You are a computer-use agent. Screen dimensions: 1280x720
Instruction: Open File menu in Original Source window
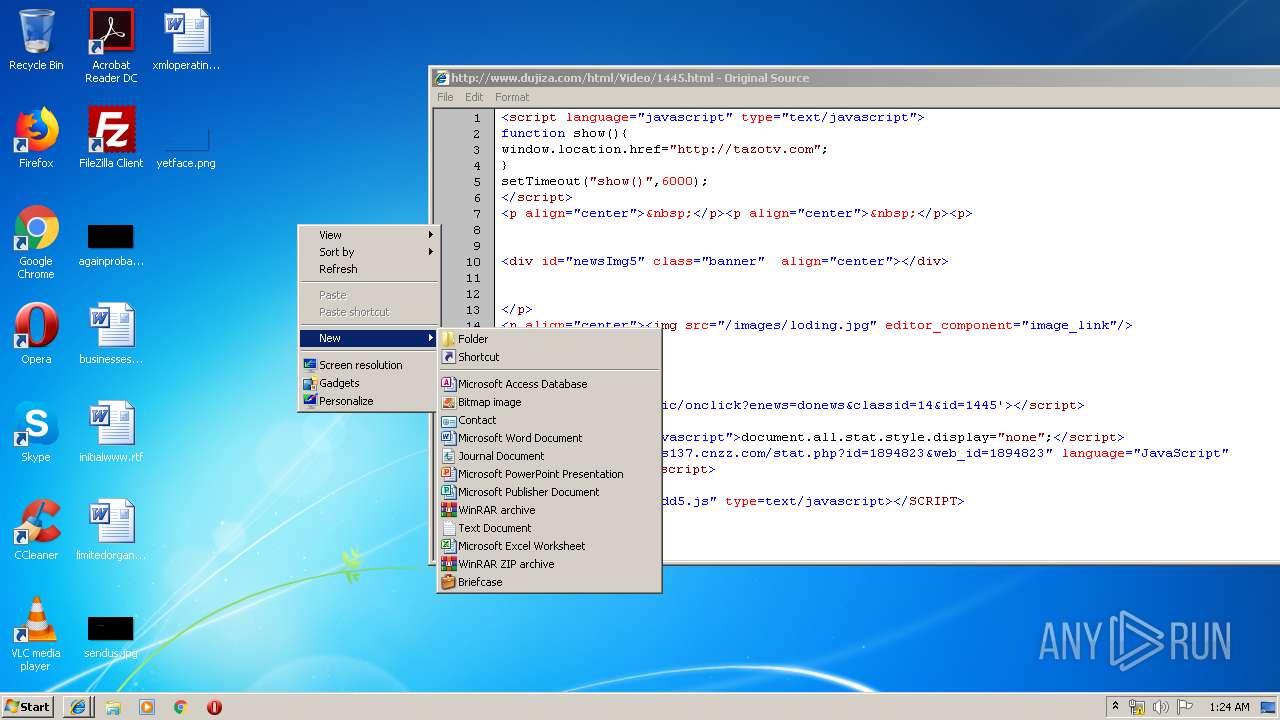445,97
